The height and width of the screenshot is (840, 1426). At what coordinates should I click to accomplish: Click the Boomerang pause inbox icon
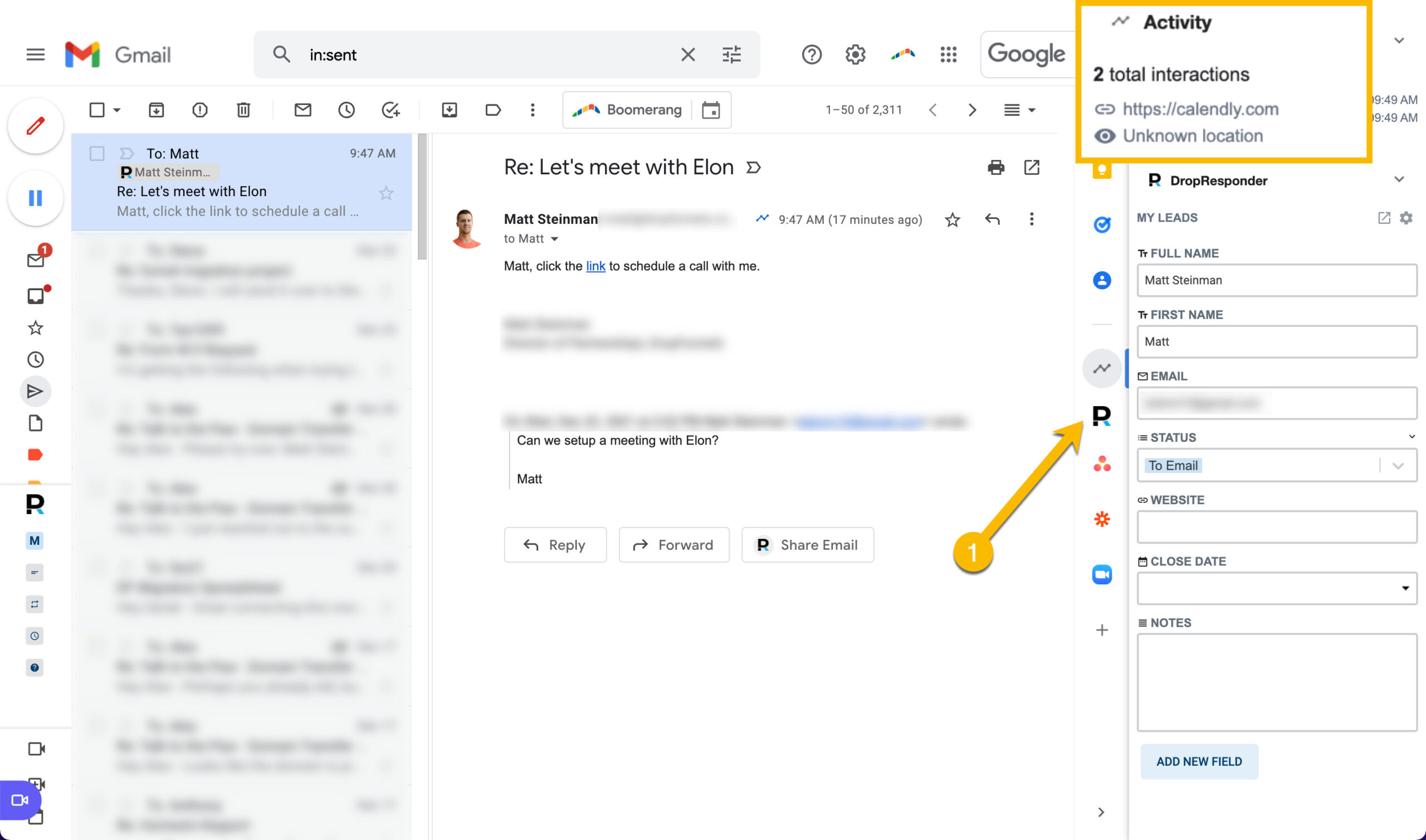35,198
